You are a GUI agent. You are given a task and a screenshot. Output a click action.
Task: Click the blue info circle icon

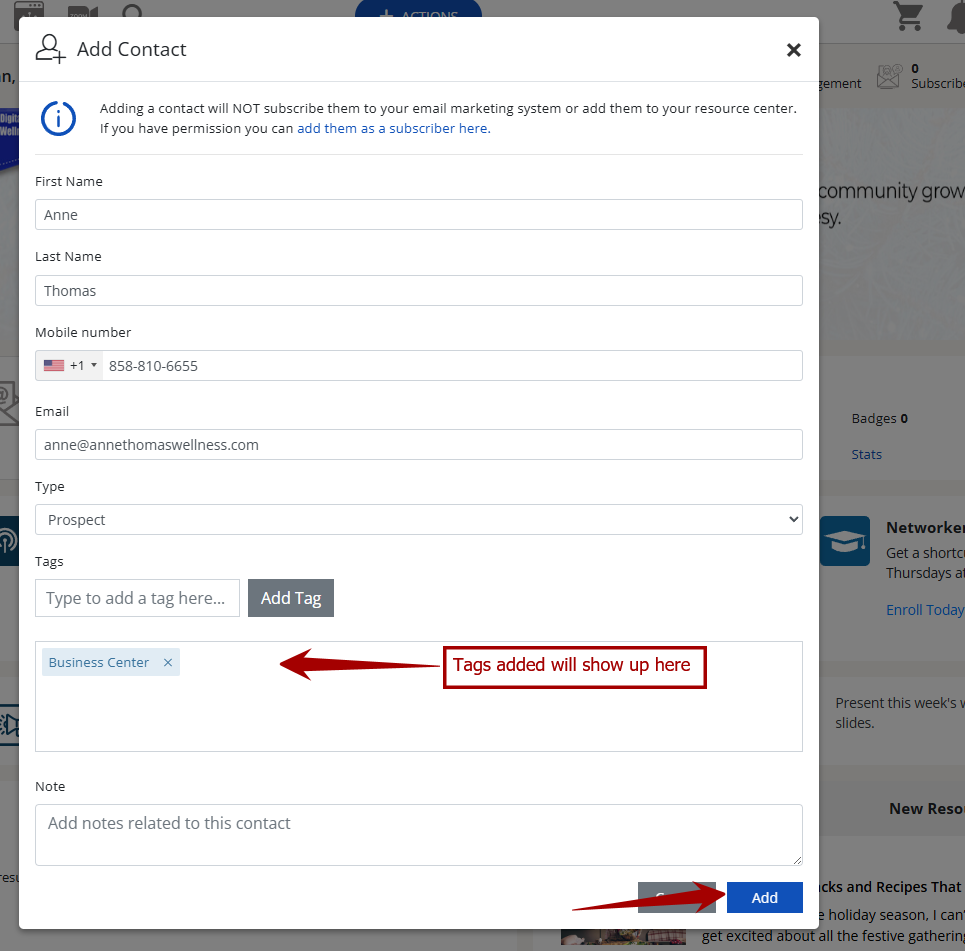point(58,118)
